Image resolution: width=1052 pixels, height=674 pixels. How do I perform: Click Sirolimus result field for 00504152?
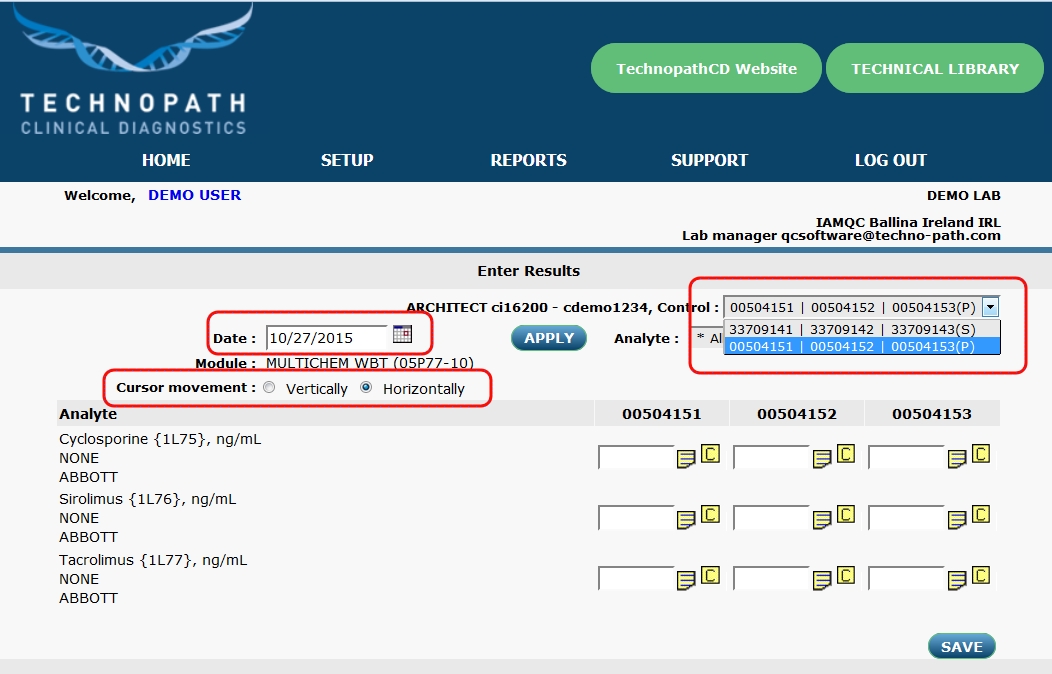[772, 518]
